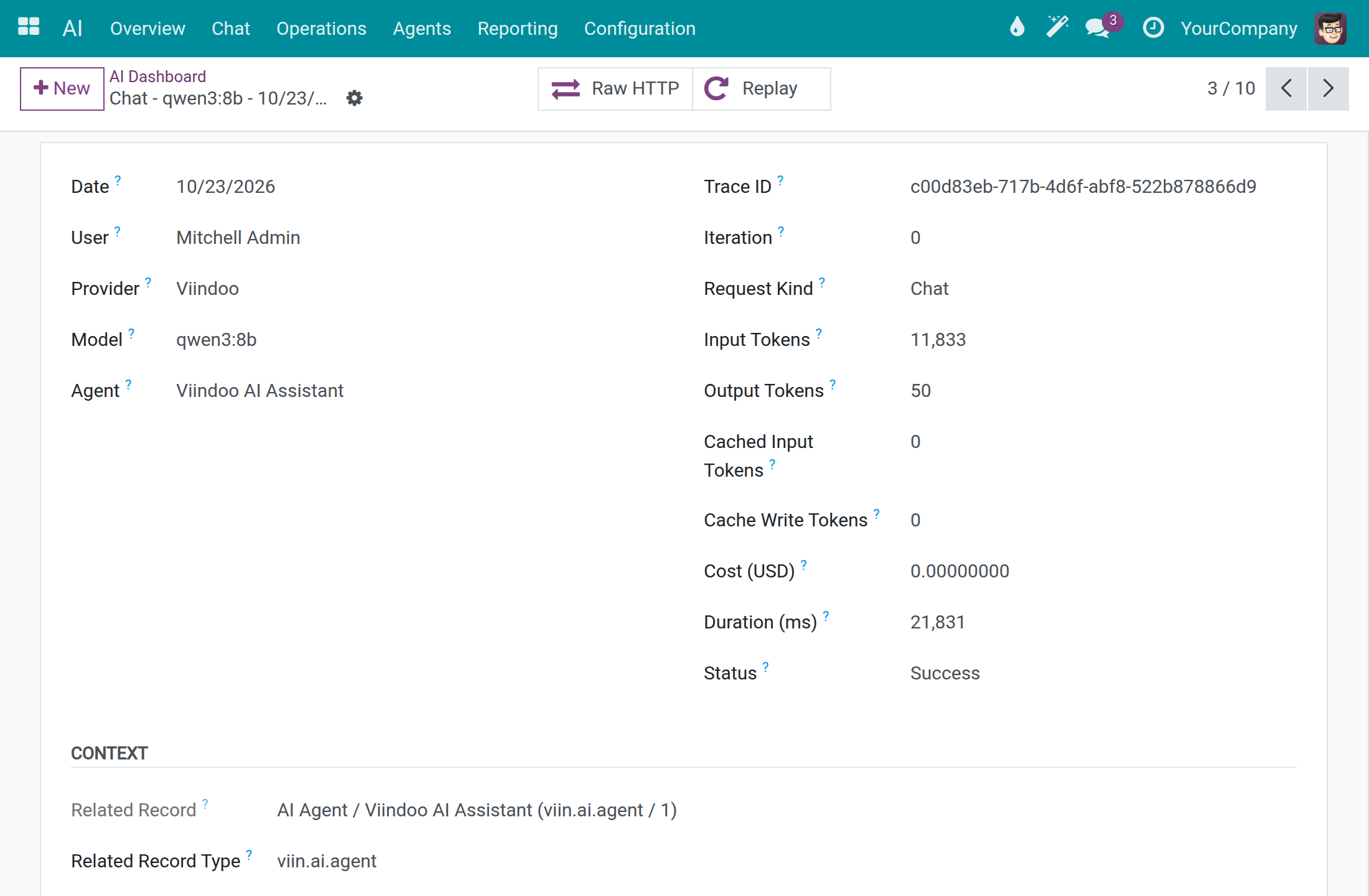Go back to AI Dashboard breadcrumb
Screen dimensions: 1369x896
pos(157,76)
